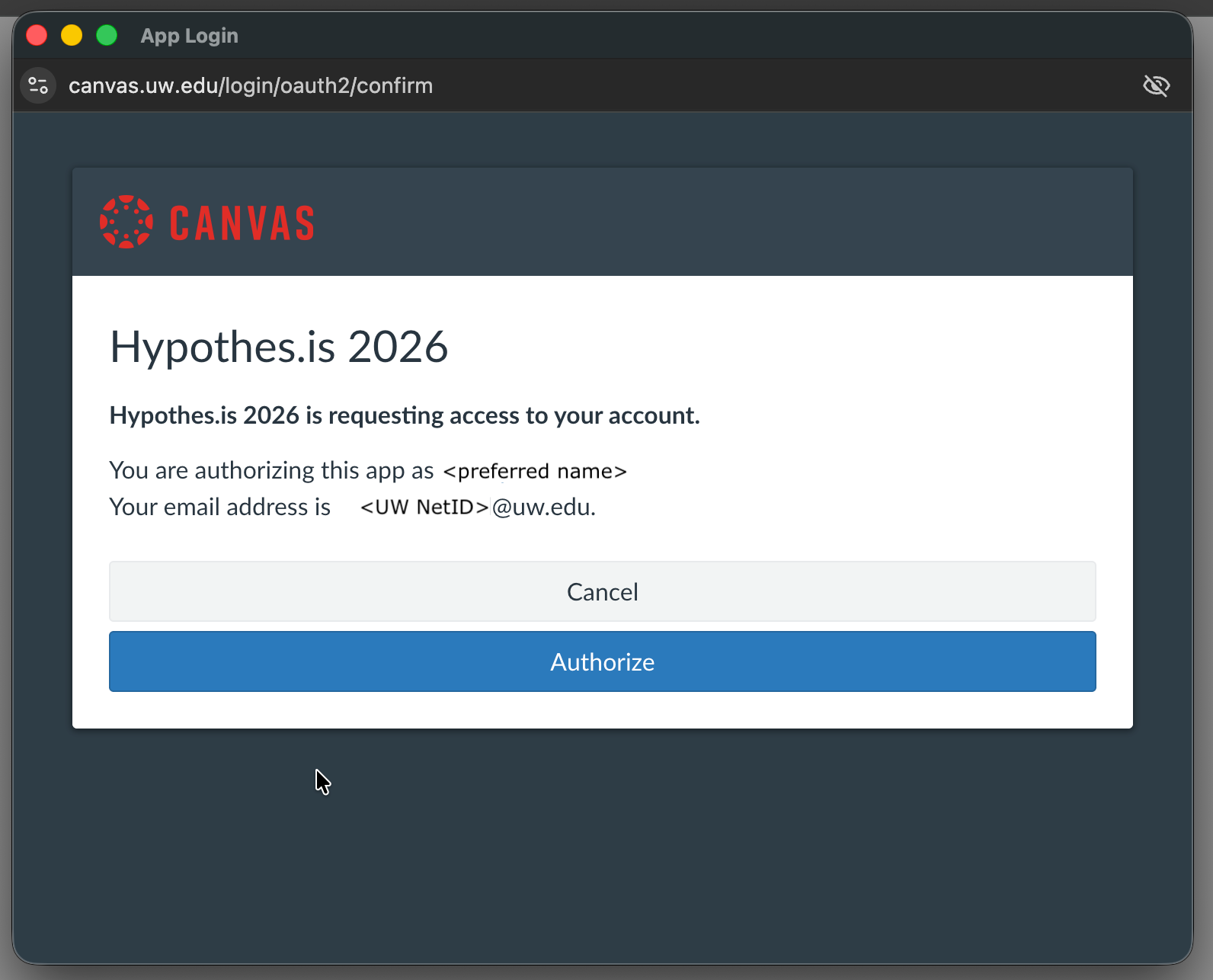Click the red close window button
Screen dimensions: 1213x980
[37, 35]
